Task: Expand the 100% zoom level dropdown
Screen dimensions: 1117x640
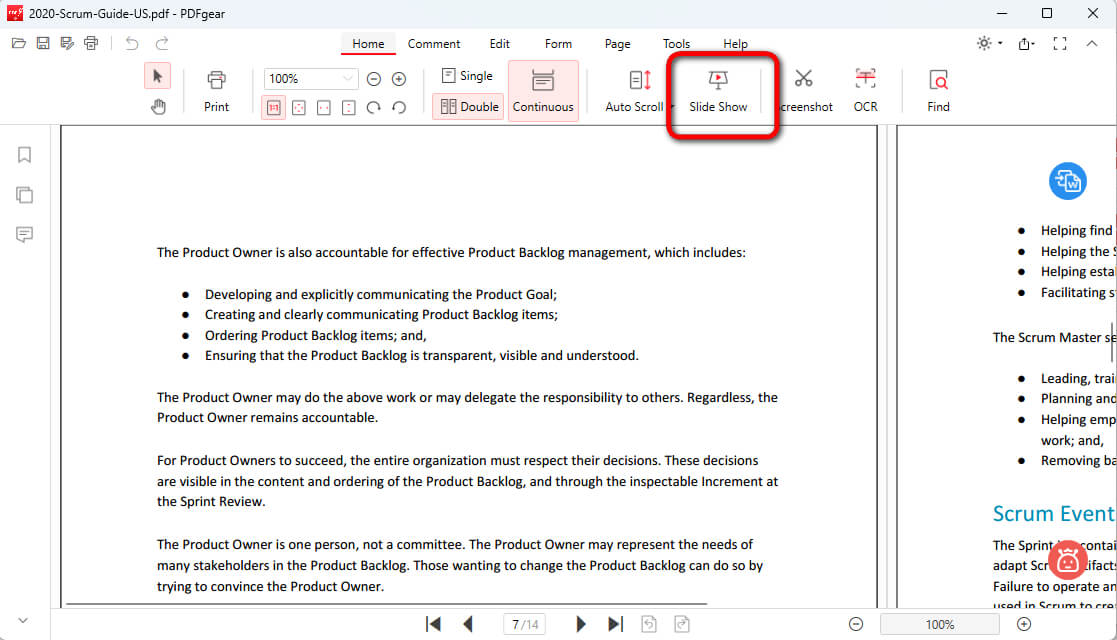Action: [x=347, y=79]
